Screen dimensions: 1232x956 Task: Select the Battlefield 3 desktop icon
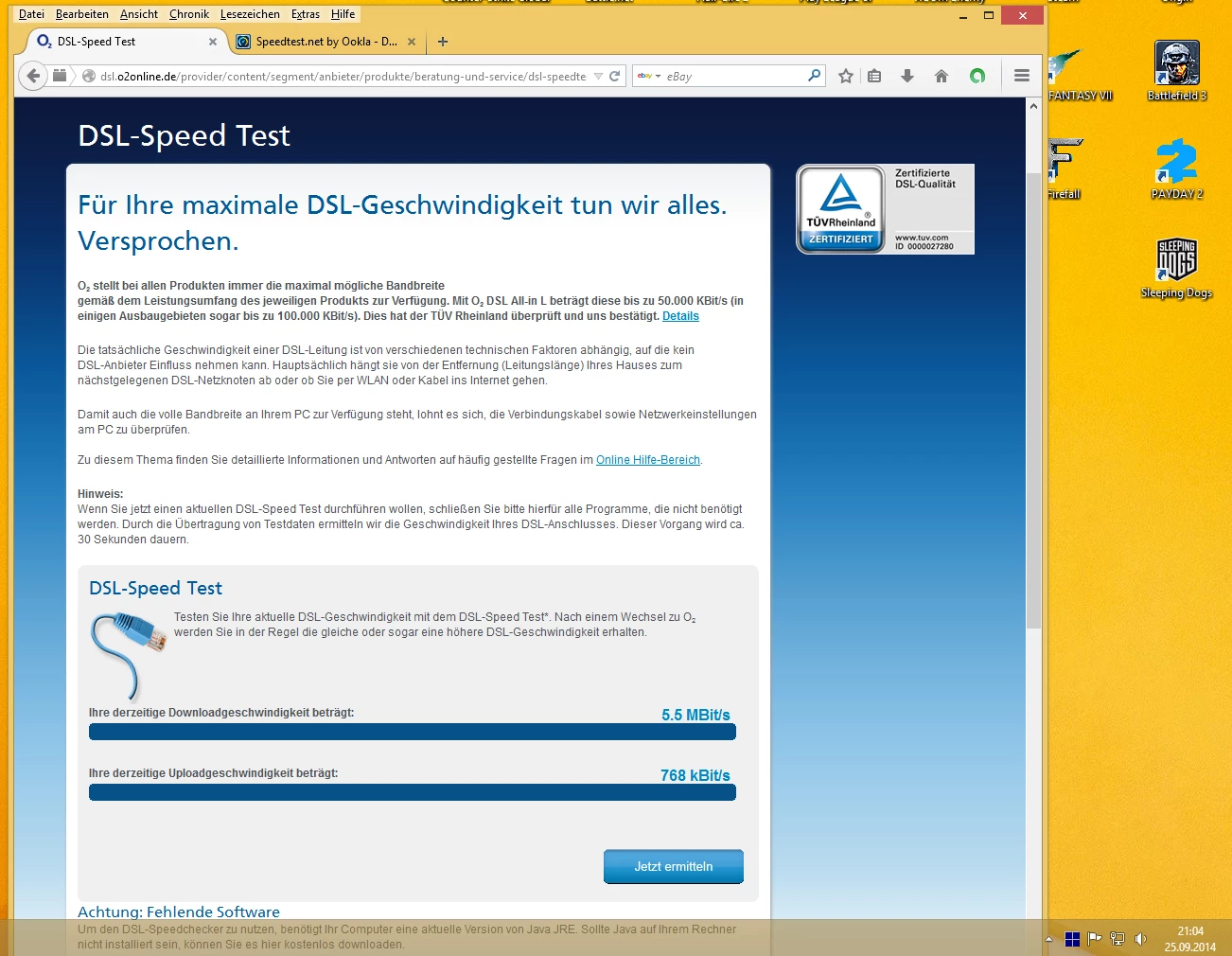click(1177, 70)
